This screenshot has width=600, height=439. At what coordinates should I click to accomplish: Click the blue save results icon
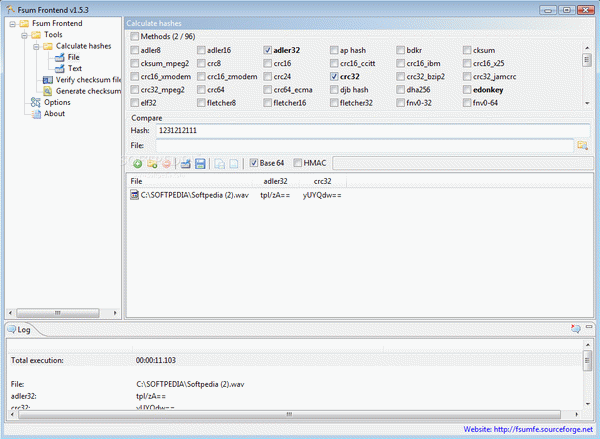pyautogui.click(x=200, y=163)
